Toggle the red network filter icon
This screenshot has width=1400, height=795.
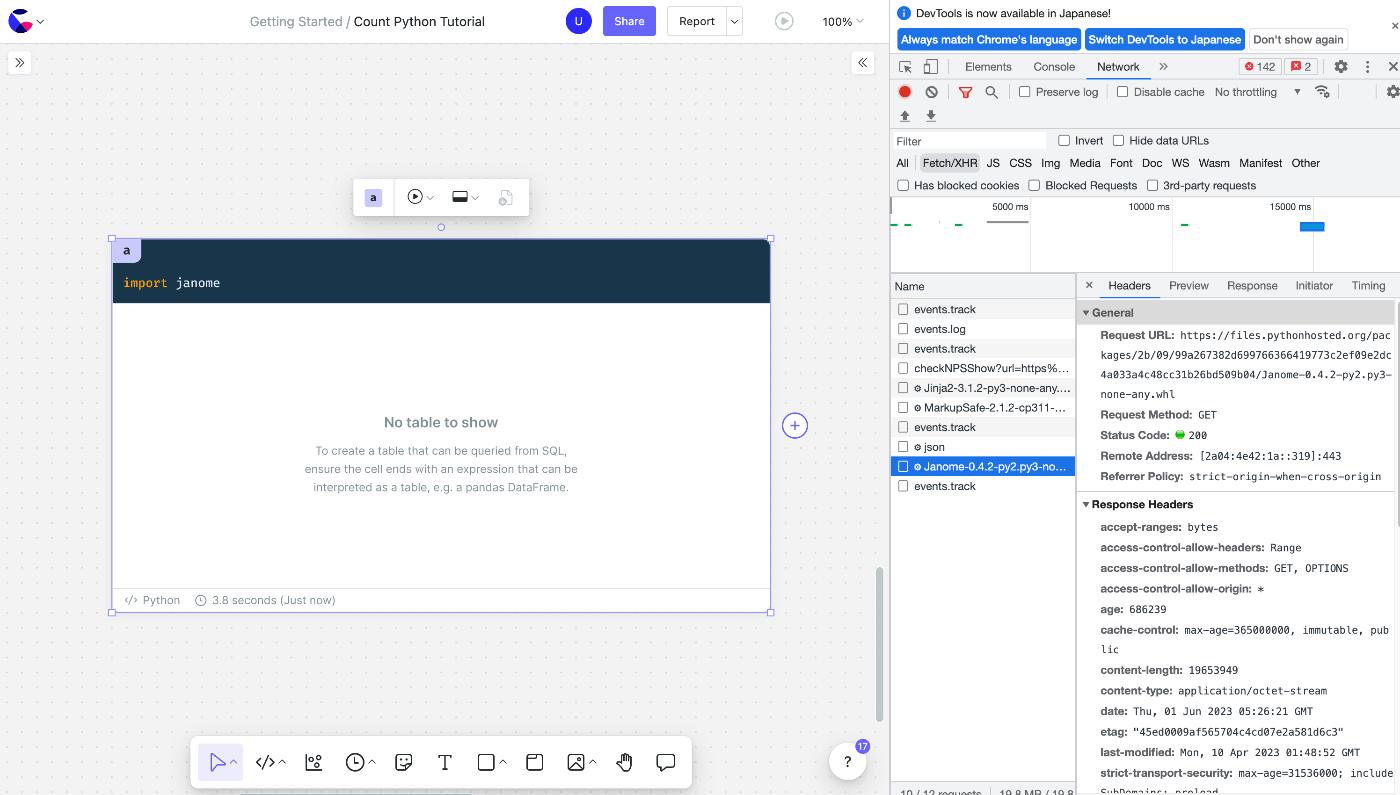point(965,92)
